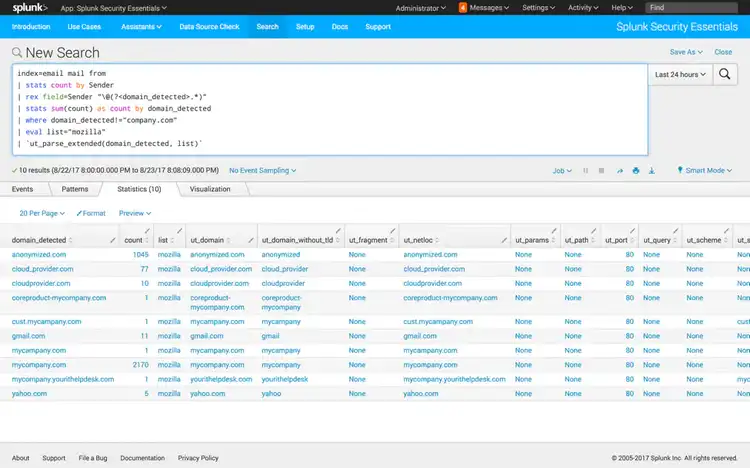The height and width of the screenshot is (468, 750).
Task: Pause the running search job
Action: [586, 171]
